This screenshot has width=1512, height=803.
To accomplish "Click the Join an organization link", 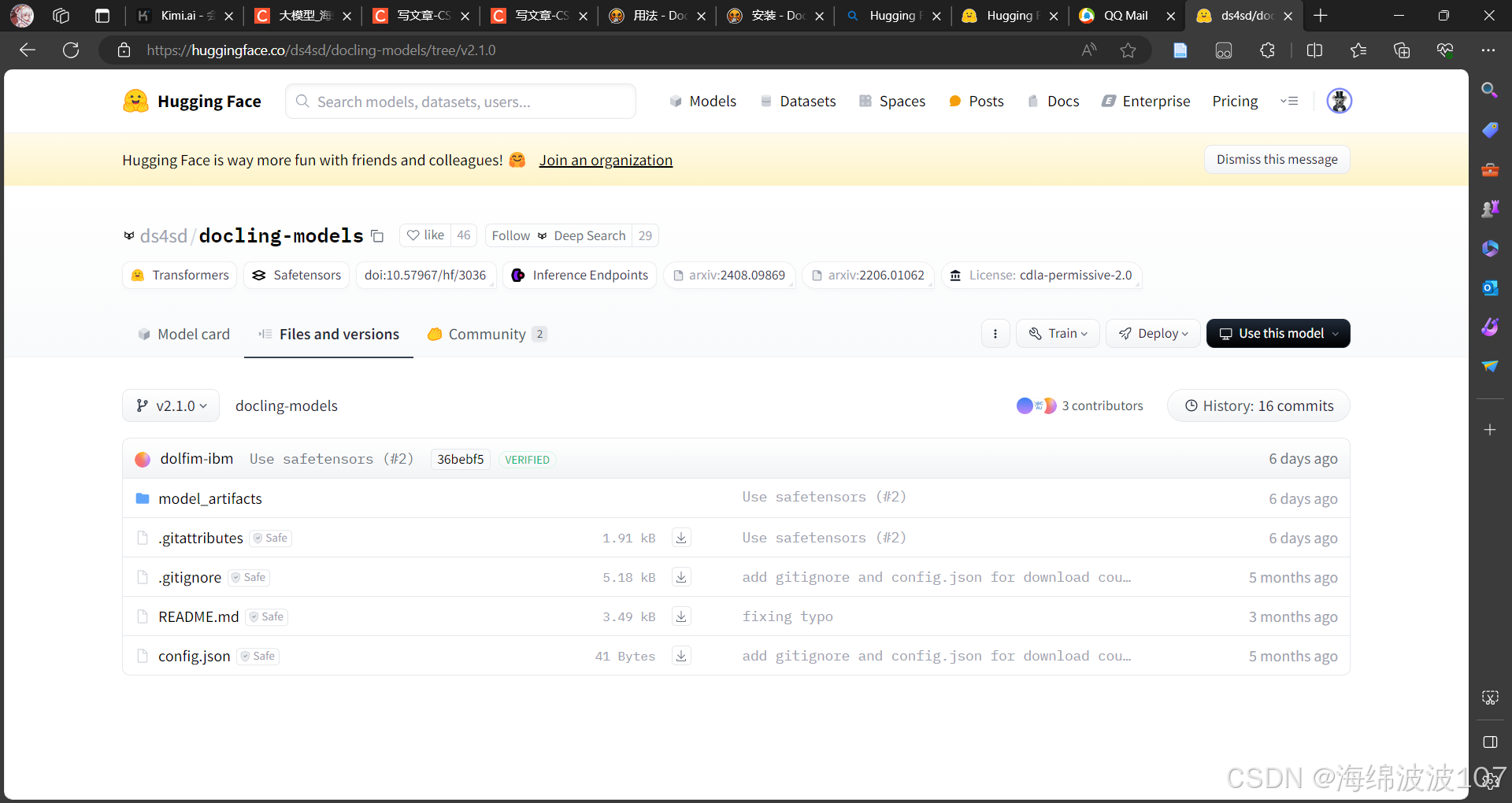I will tap(606, 160).
